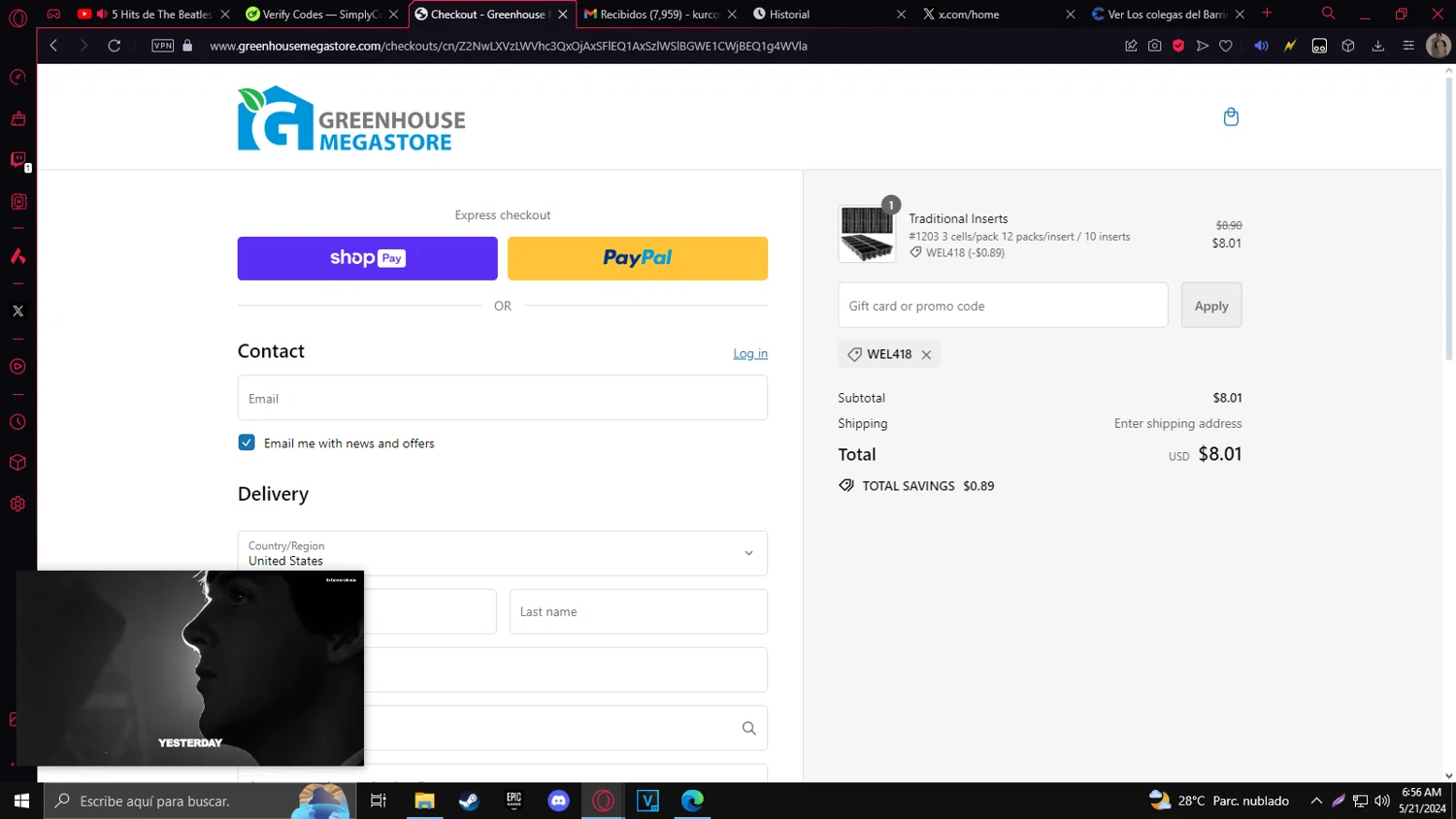Screen dimensions: 1456x819
Task: Open Steam from the taskbar
Action: 469,801
